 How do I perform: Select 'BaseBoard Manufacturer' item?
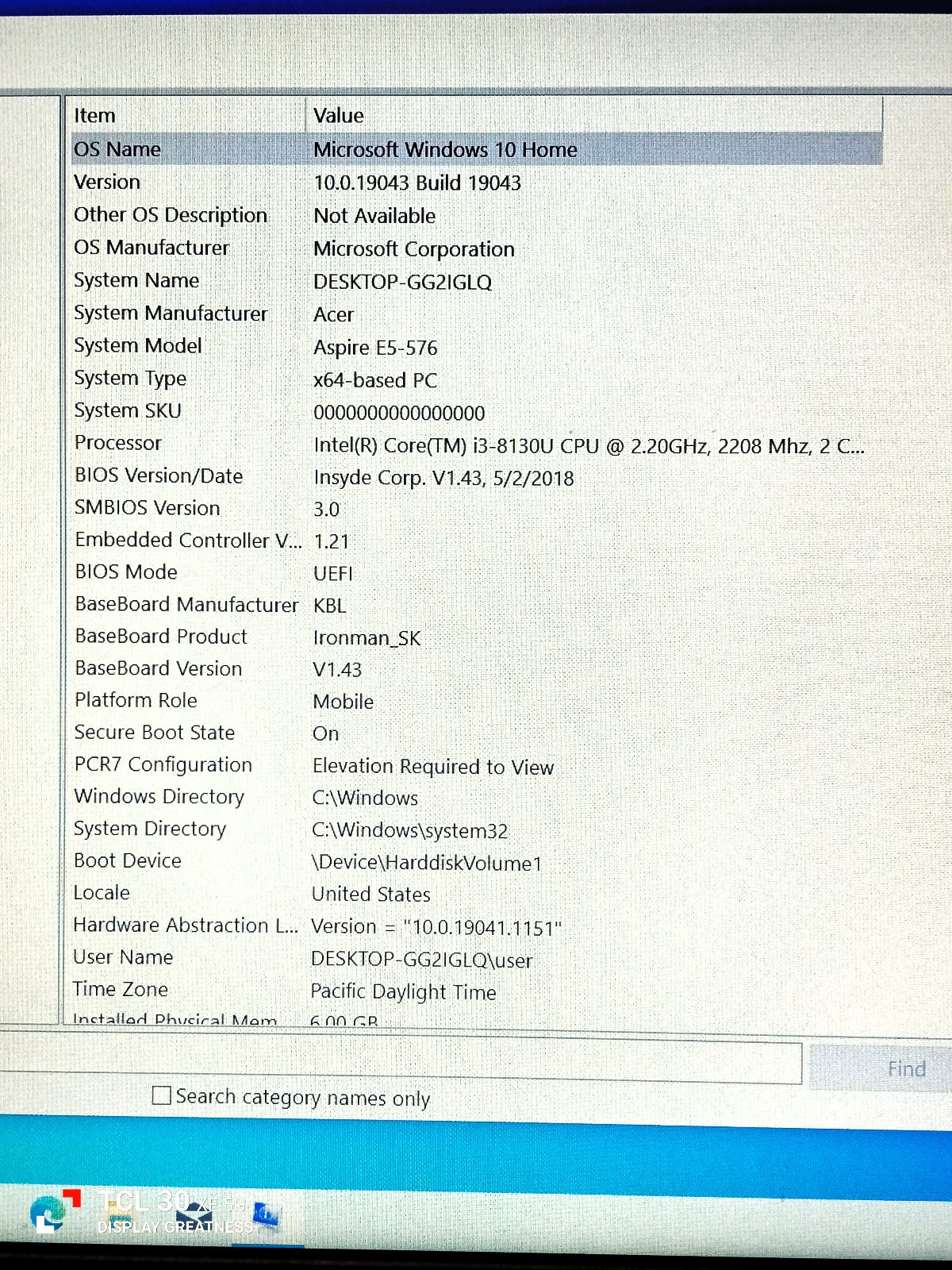coord(186,604)
